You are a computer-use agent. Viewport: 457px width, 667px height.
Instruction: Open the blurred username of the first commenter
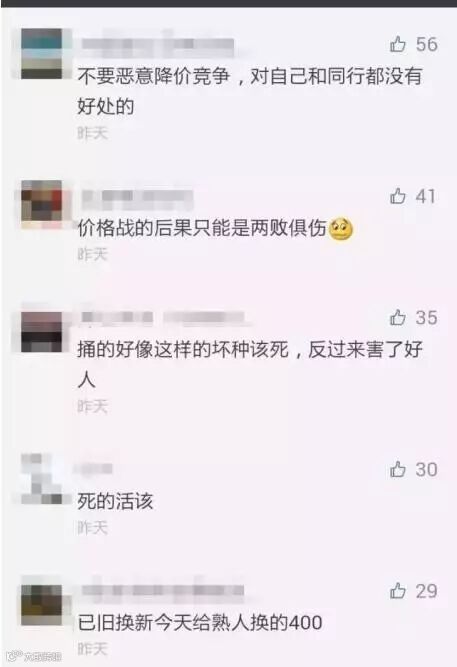157,46
